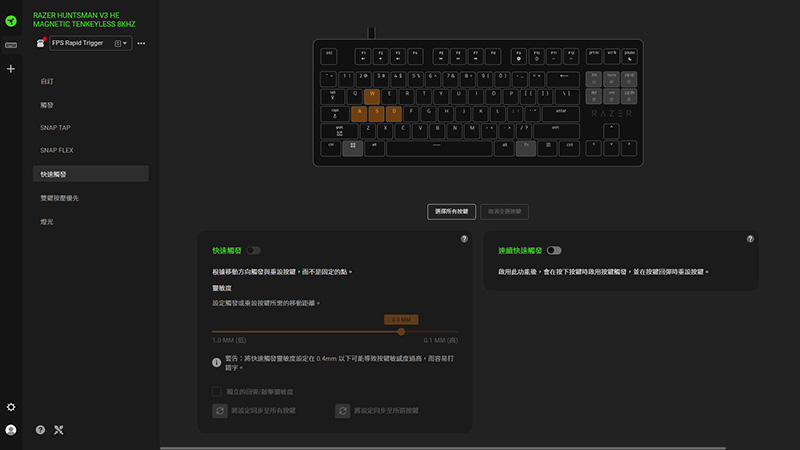This screenshot has height=450, width=800.
Task: Select the left arrow key
Action: point(593,148)
